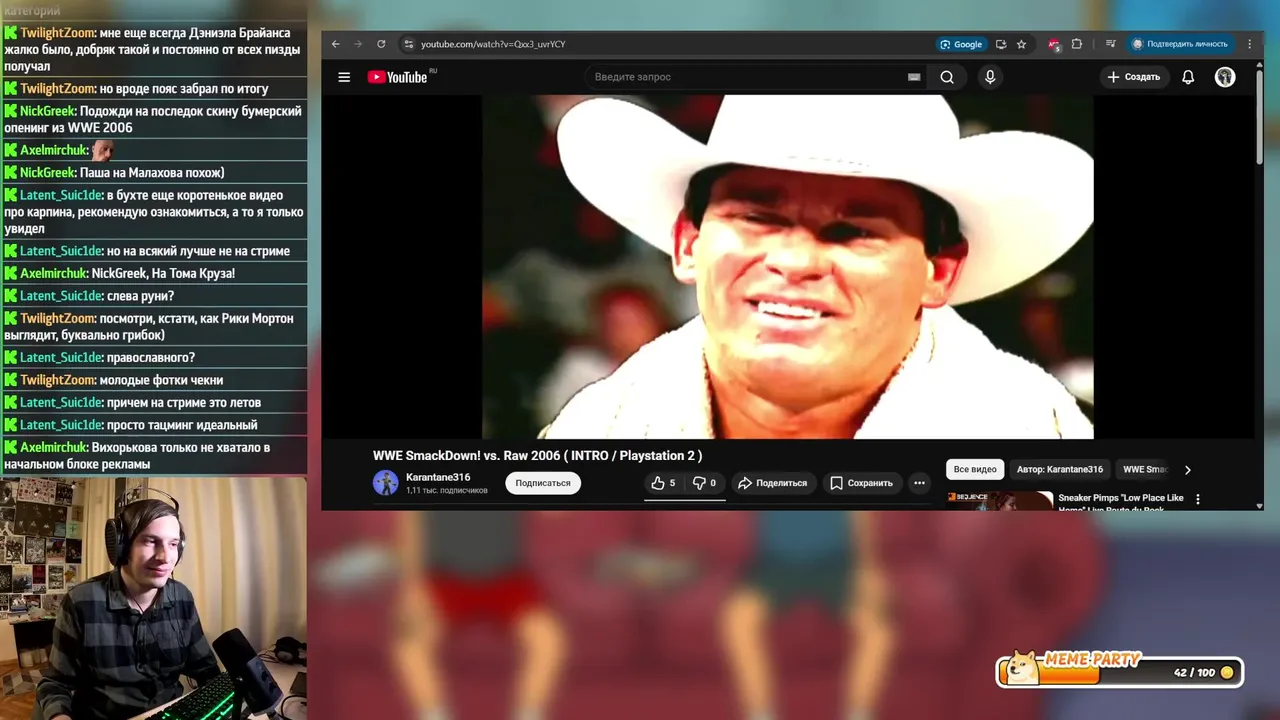Start voice search with microphone
This screenshot has height=720, width=1280.
(990, 77)
